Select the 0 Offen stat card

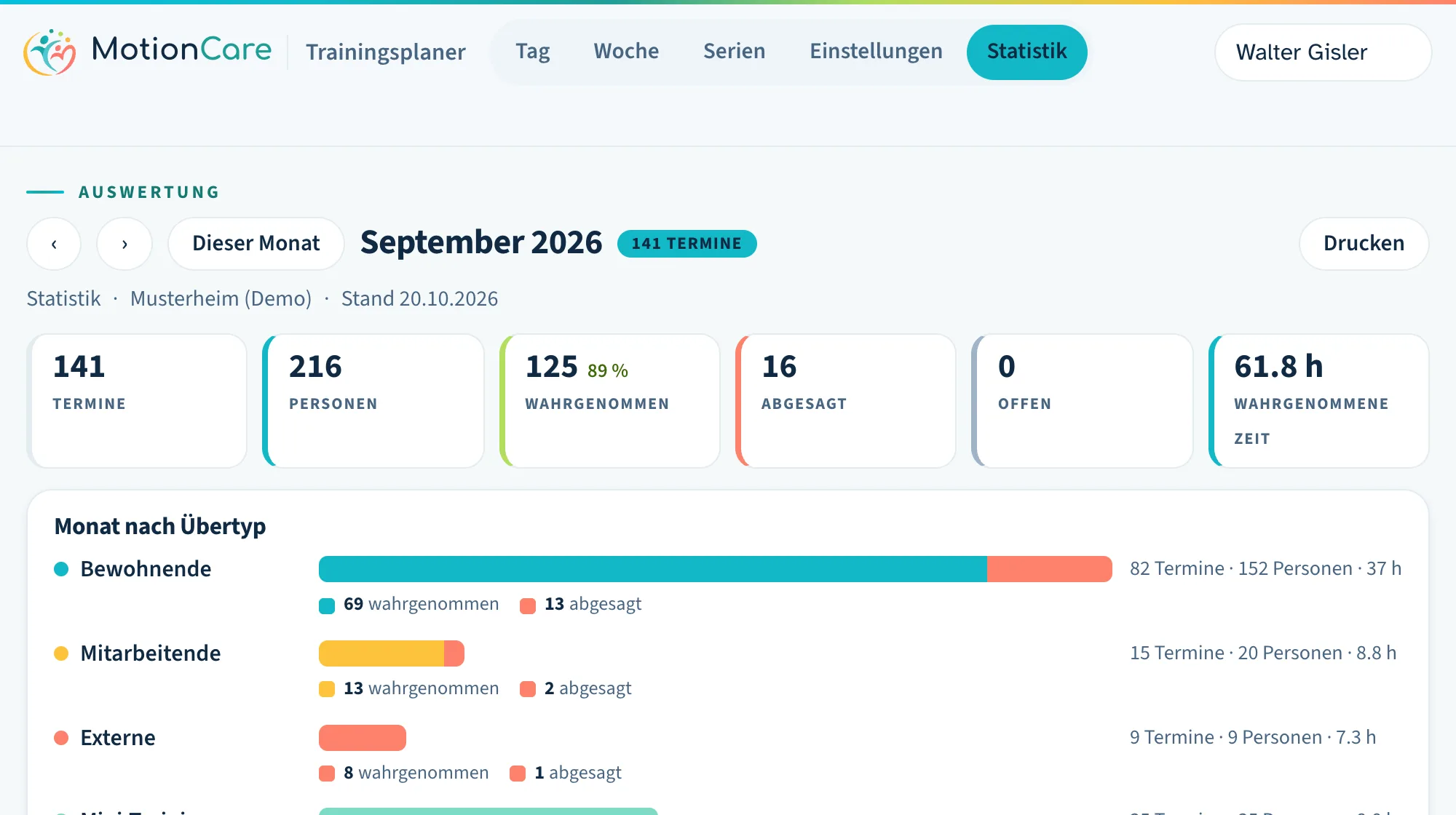1082,401
